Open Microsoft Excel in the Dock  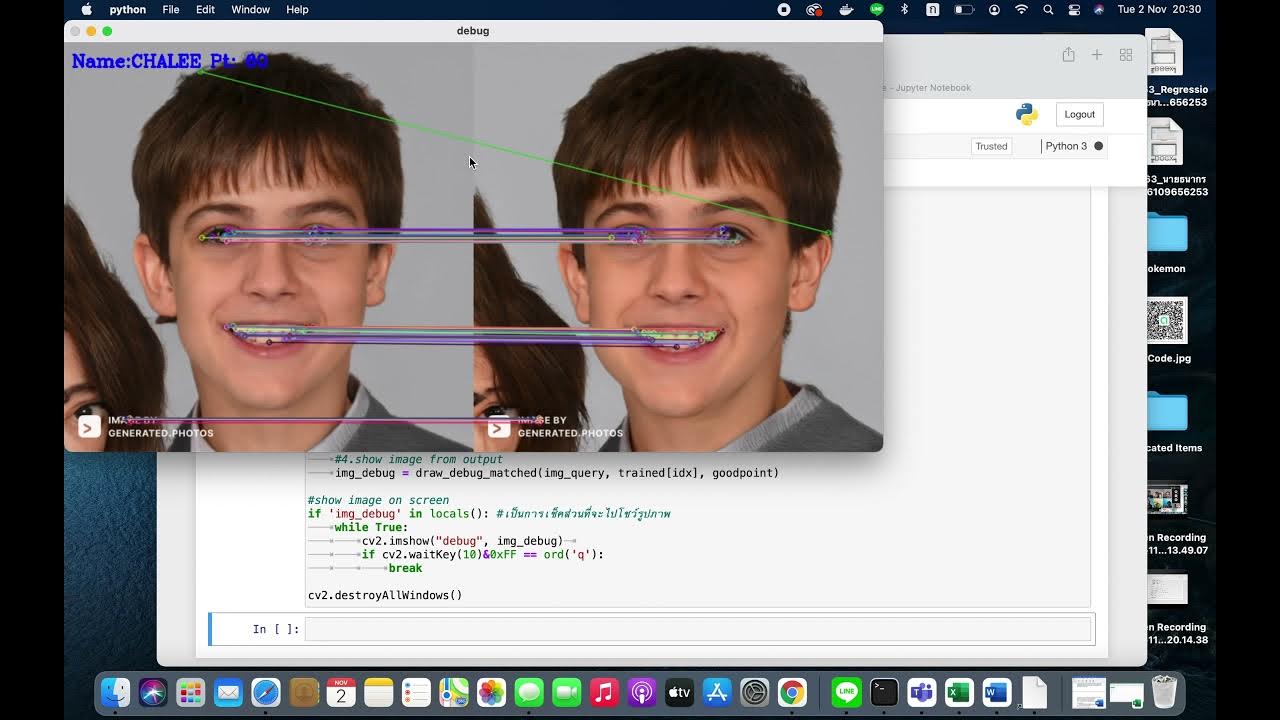[x=959, y=692]
